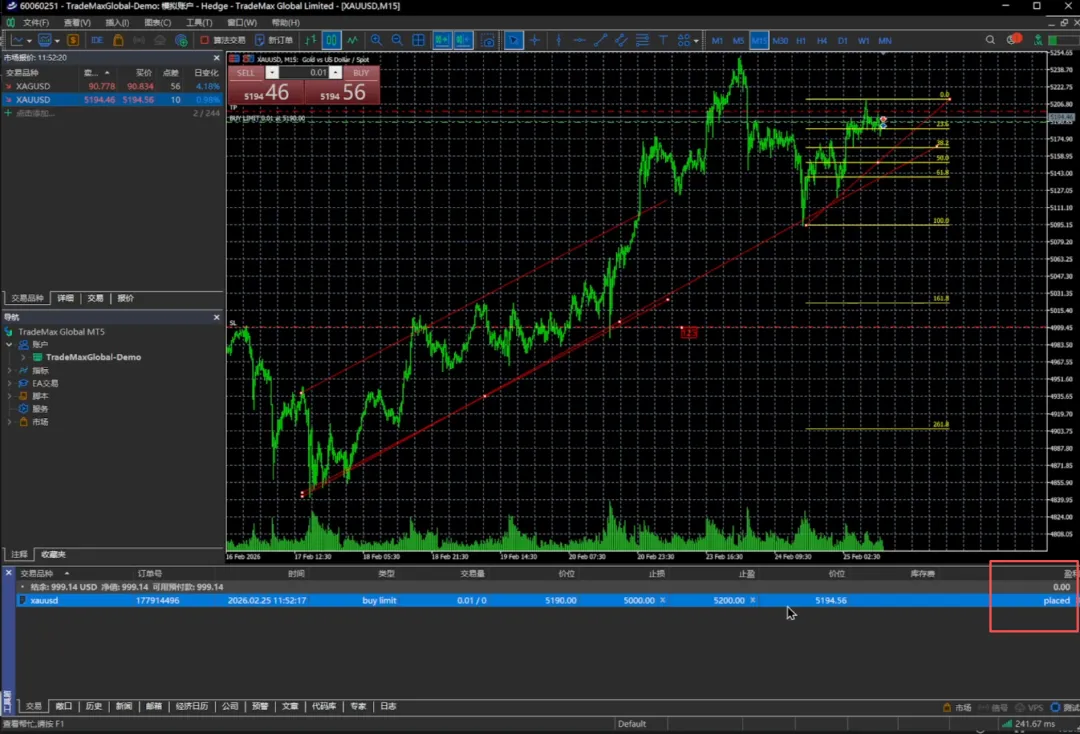The height and width of the screenshot is (734, 1080).
Task: Select the text label tool
Action: [663, 41]
